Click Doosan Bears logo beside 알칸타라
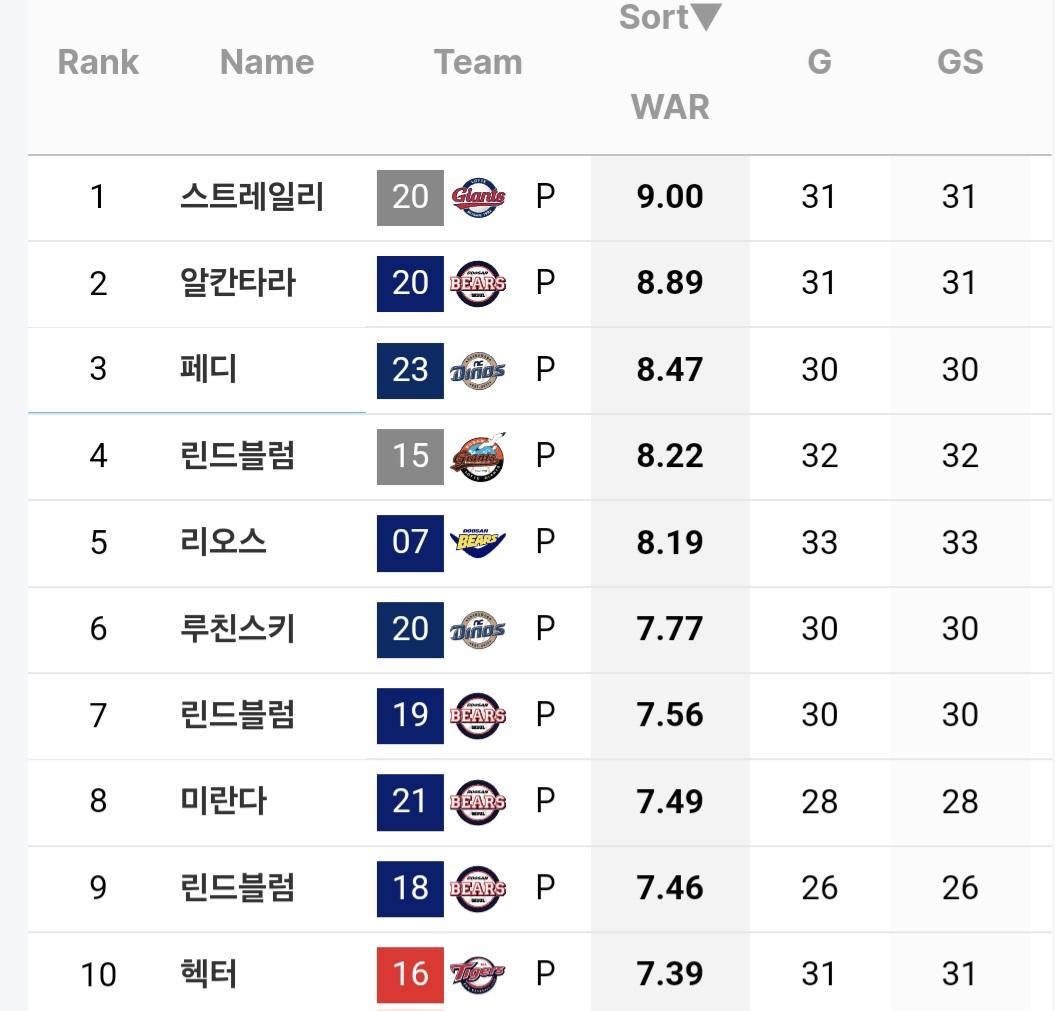Viewport: 1055px width, 1011px height. (x=478, y=283)
